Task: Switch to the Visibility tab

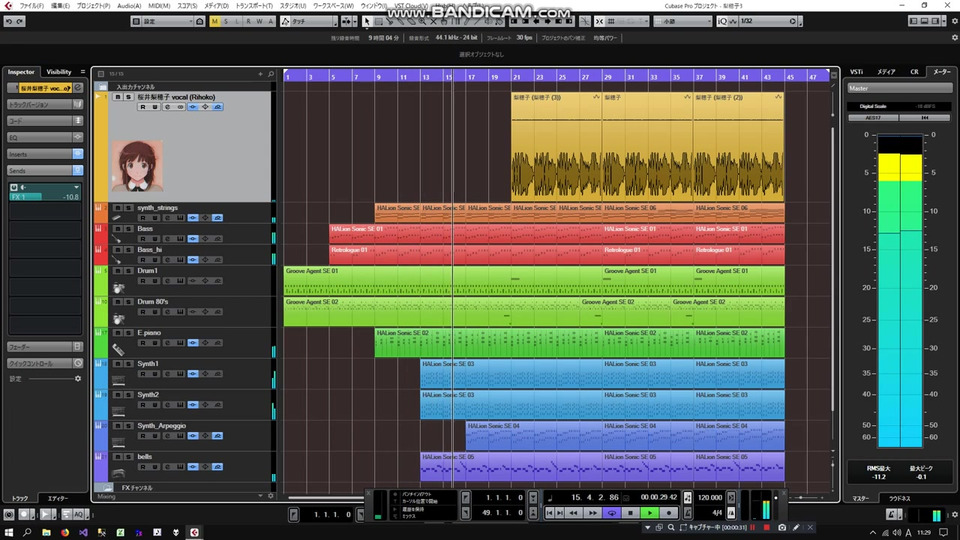Action: pyautogui.click(x=59, y=72)
